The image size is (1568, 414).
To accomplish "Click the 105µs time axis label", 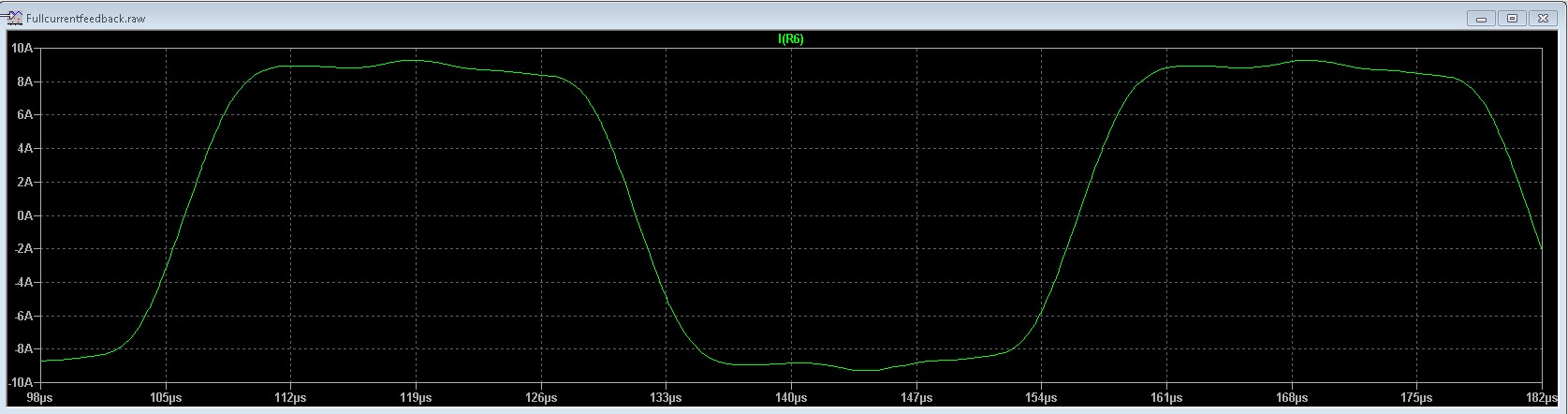I will [166, 398].
